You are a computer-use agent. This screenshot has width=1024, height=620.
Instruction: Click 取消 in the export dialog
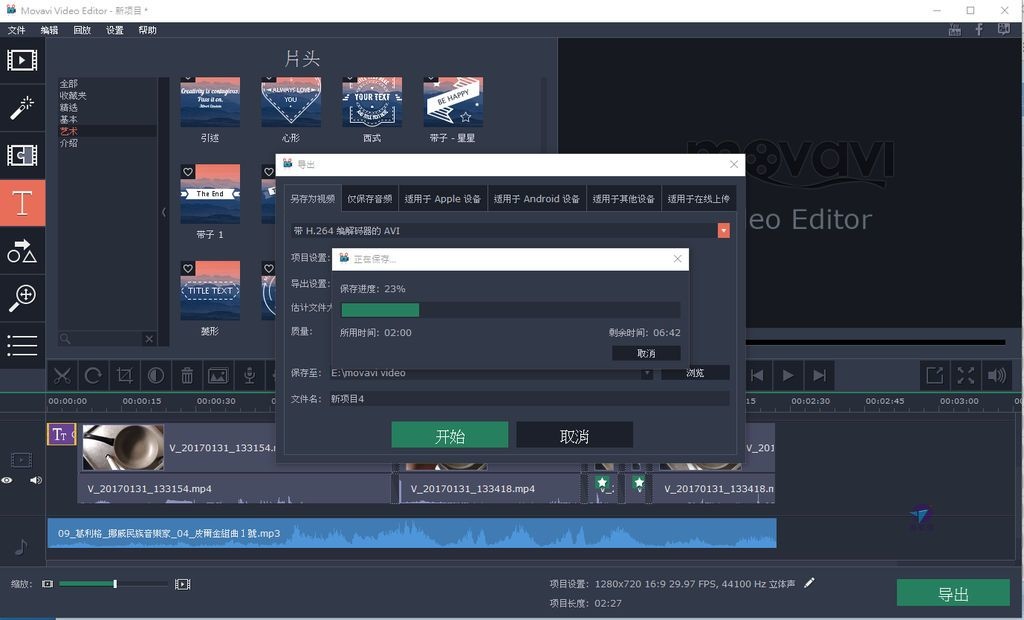(574, 435)
